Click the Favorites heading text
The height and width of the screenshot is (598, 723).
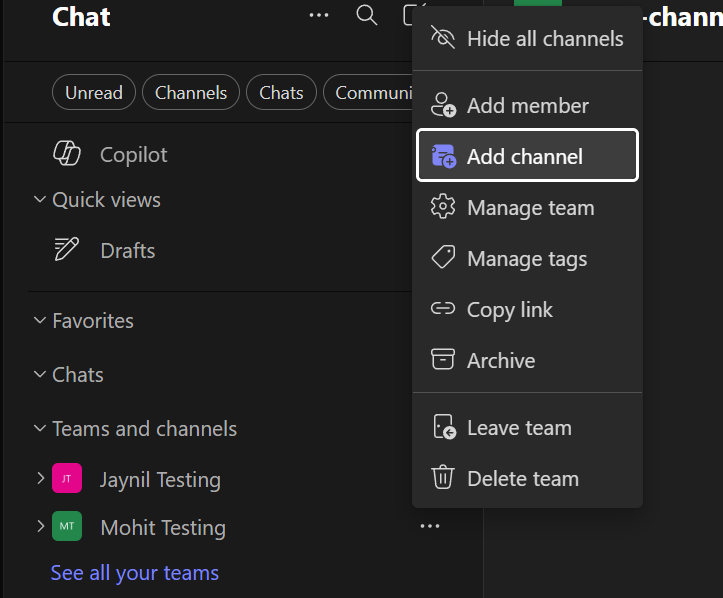click(93, 320)
